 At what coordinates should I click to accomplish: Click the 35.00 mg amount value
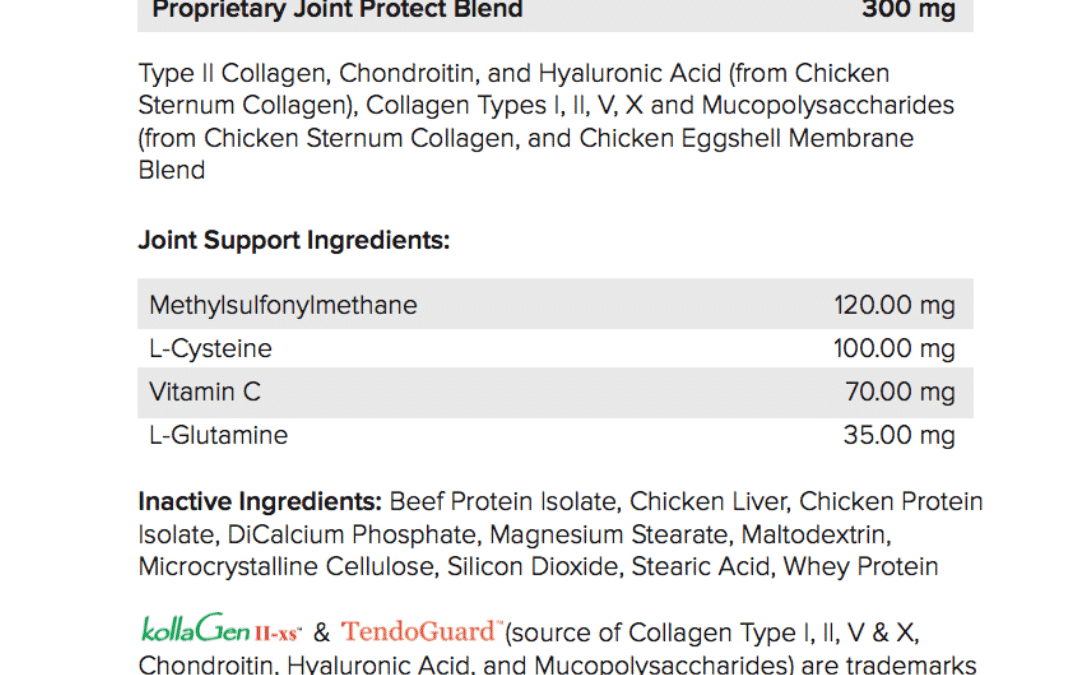[899, 435]
